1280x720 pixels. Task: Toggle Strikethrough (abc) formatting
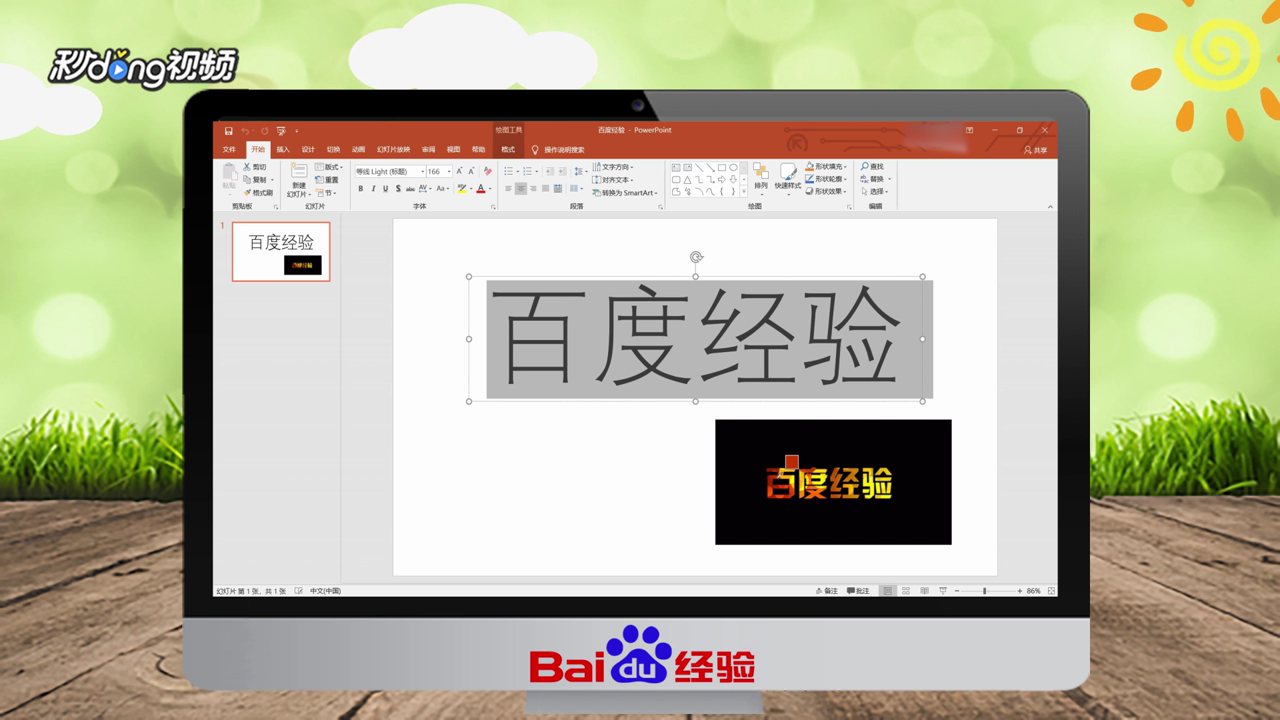[410, 188]
